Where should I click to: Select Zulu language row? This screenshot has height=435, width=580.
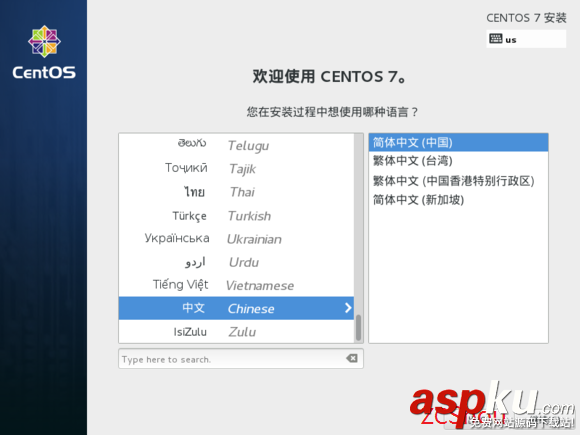pos(236,331)
